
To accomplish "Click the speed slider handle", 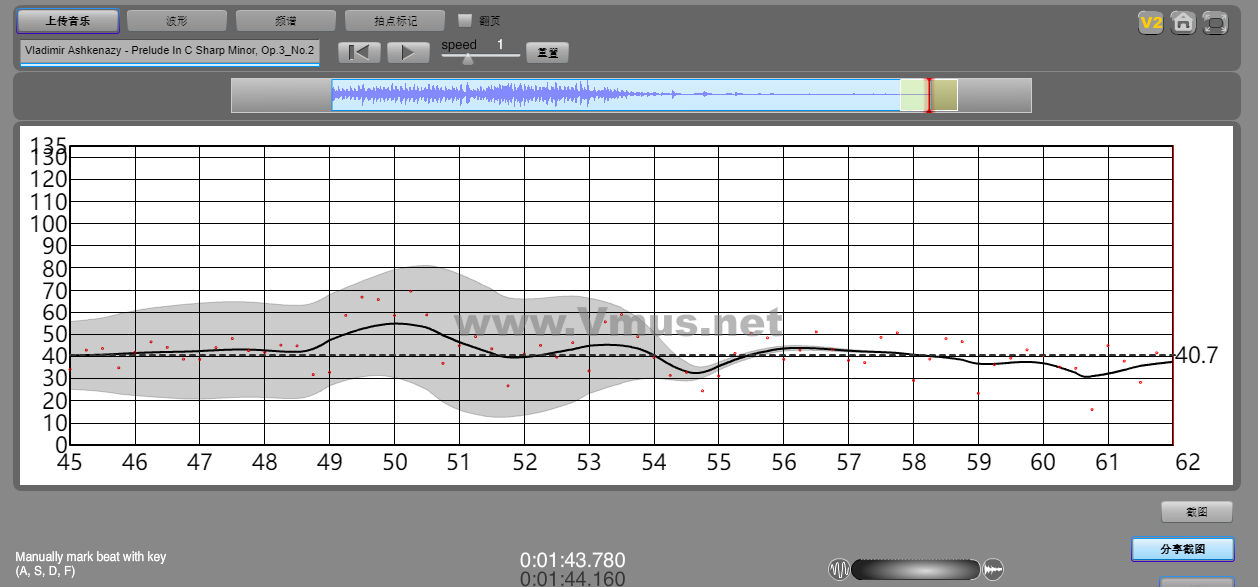I will pos(467,59).
